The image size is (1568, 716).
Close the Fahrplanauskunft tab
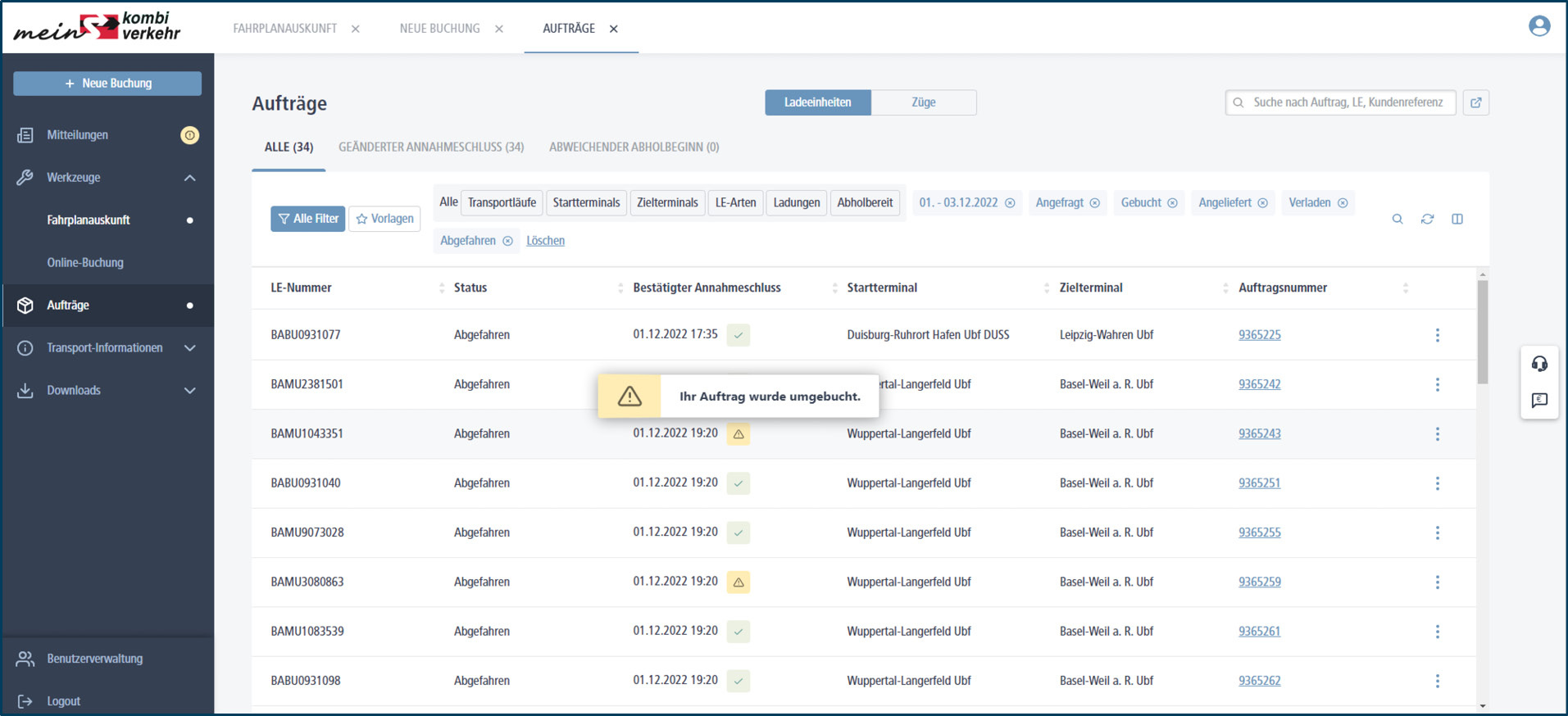point(356,29)
